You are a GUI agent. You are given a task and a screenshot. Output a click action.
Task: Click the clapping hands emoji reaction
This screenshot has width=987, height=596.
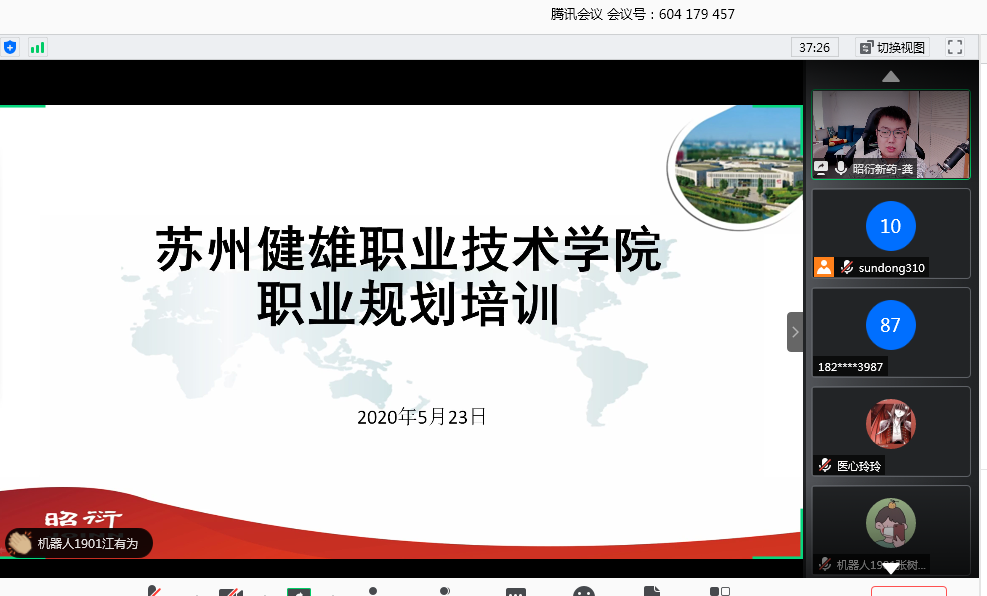[x=20, y=543]
